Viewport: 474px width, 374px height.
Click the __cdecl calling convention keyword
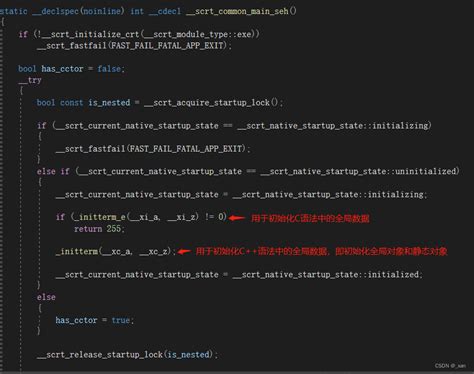coord(164,11)
